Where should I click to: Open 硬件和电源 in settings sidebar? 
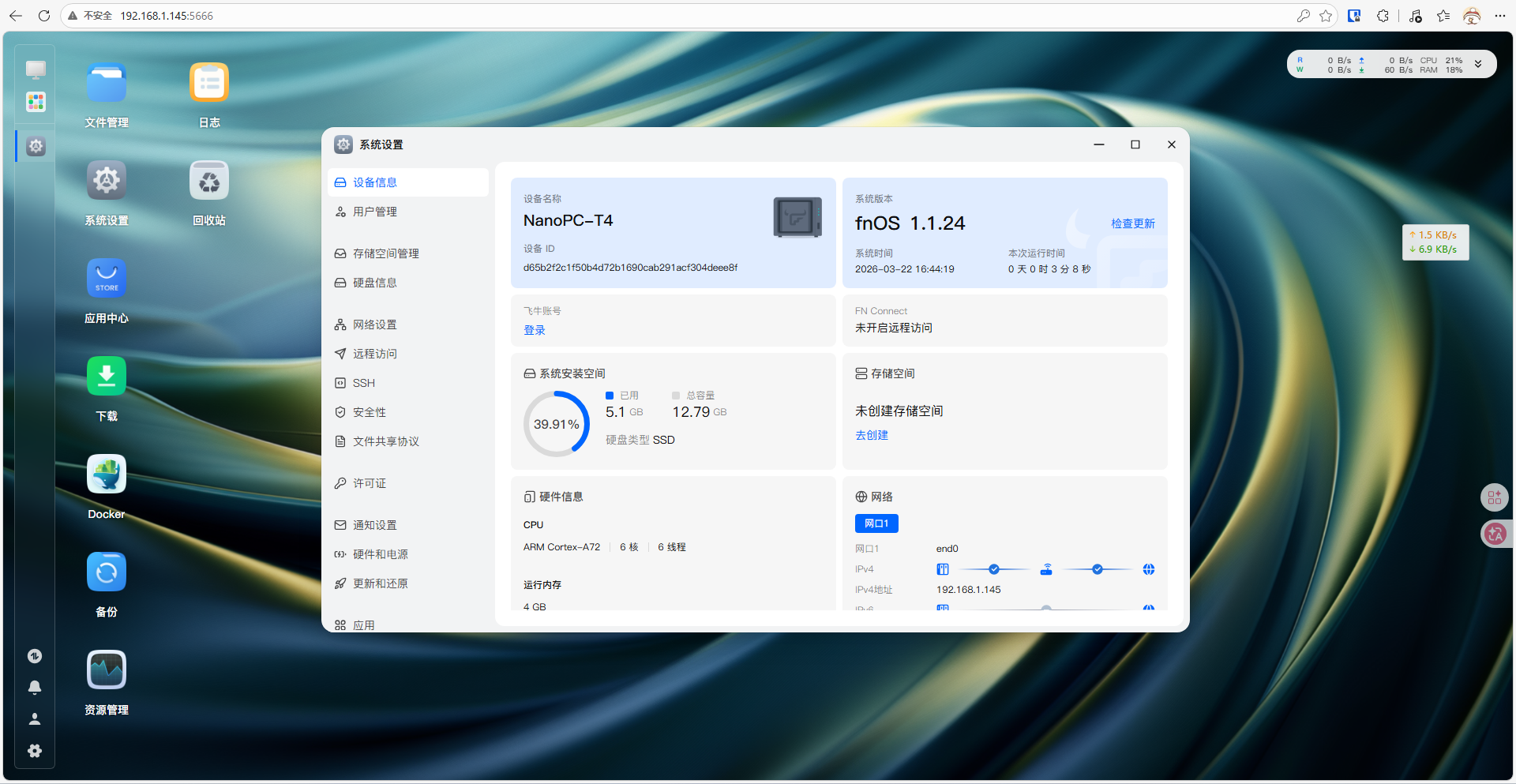pos(408,554)
